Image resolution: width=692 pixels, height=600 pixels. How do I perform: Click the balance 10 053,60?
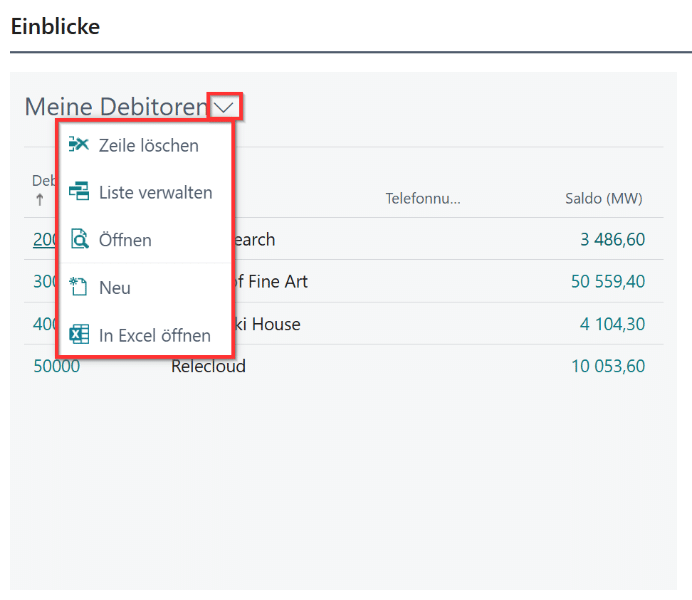click(608, 366)
